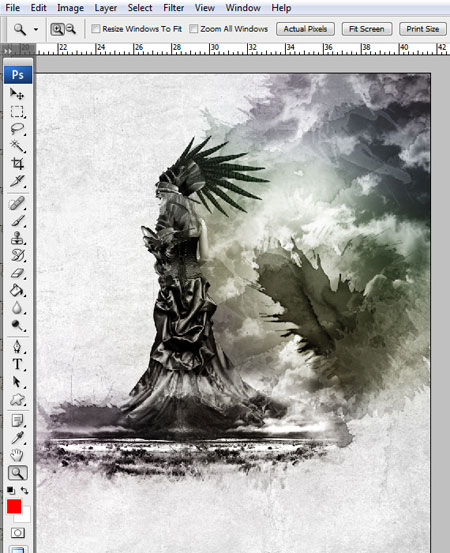The height and width of the screenshot is (553, 450).
Task: Select the Notes tool
Action: 17,421
